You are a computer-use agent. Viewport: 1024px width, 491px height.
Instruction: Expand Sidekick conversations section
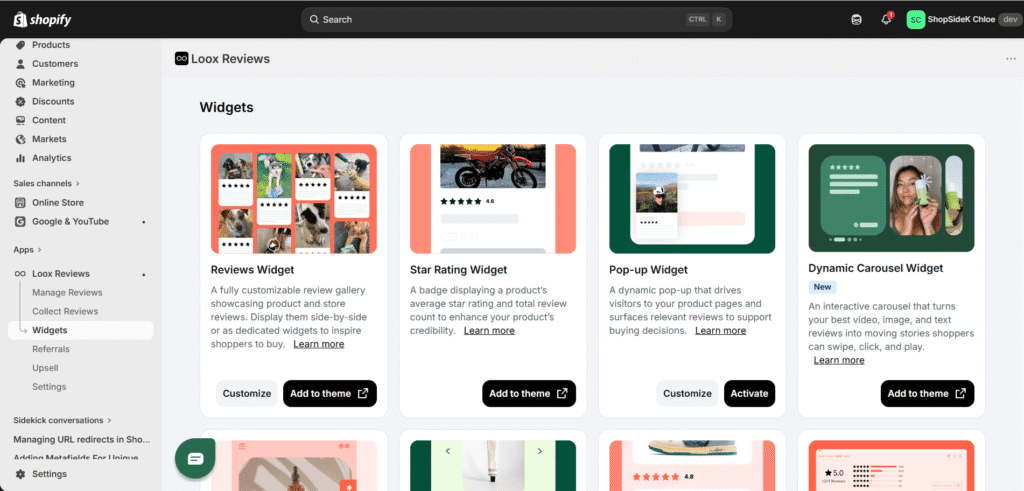(63, 420)
